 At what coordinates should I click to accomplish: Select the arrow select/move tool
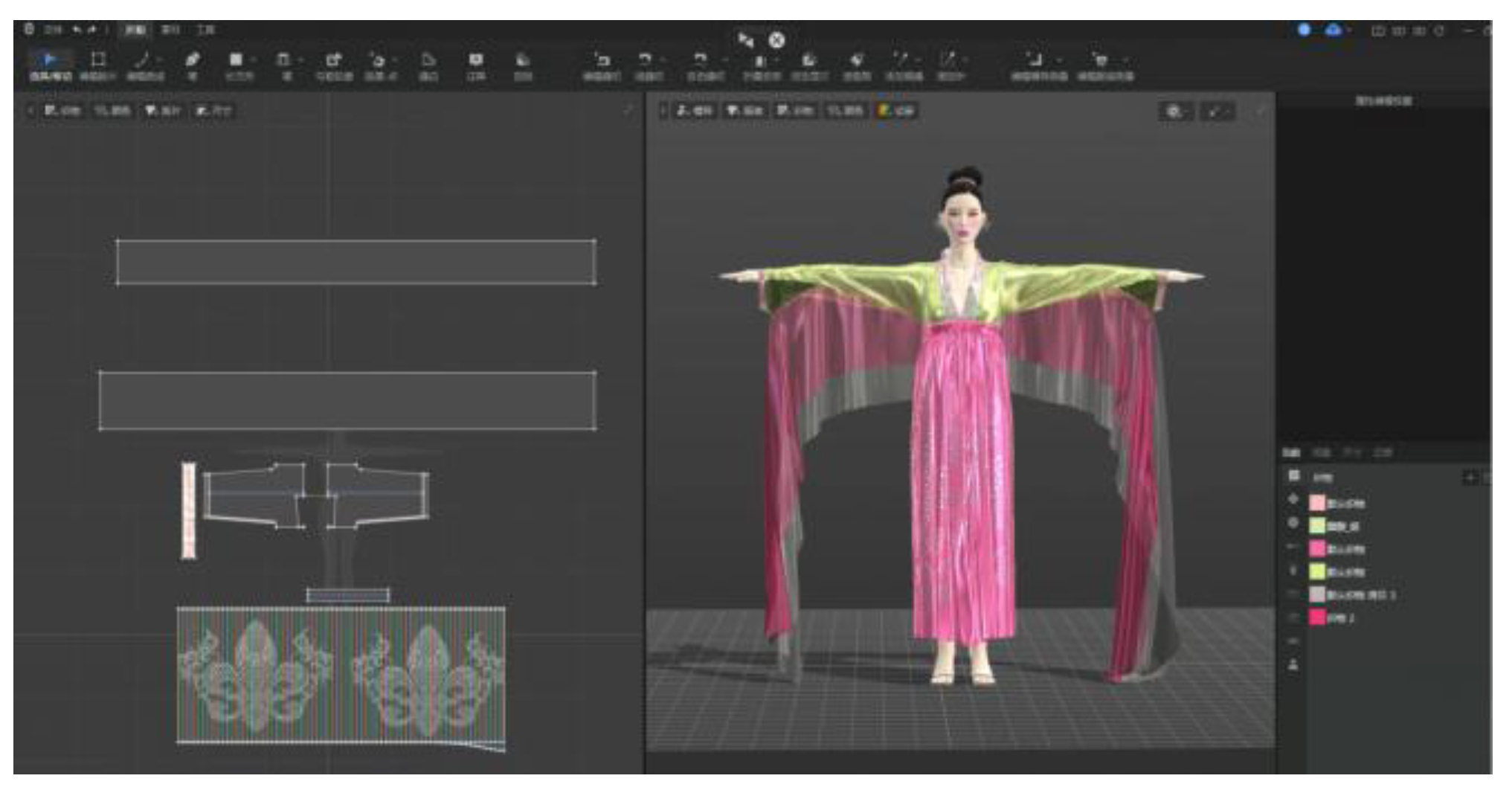click(x=49, y=60)
